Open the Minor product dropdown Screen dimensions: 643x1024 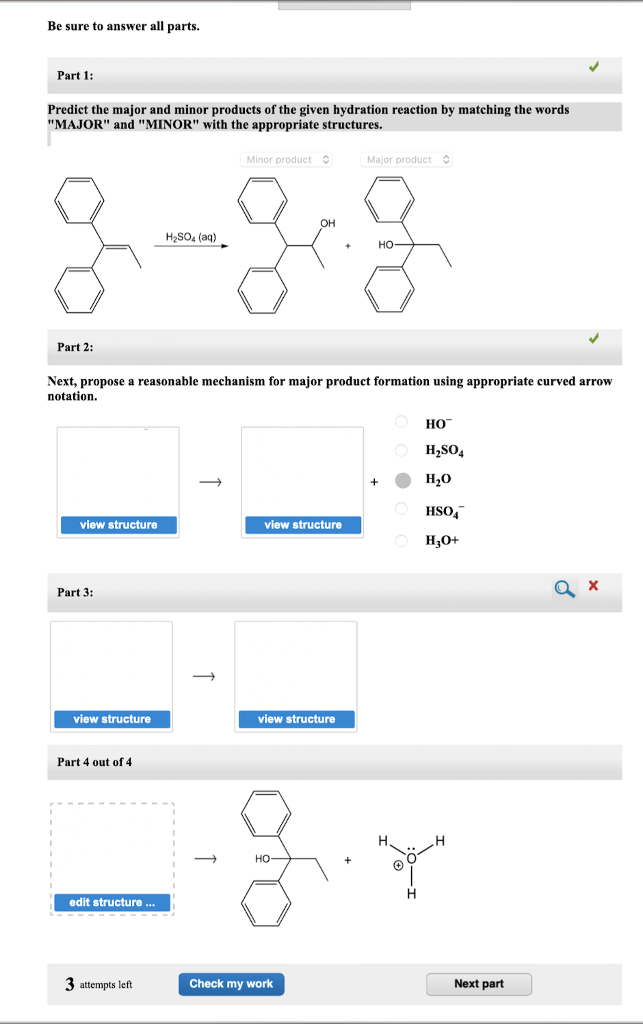pos(287,159)
